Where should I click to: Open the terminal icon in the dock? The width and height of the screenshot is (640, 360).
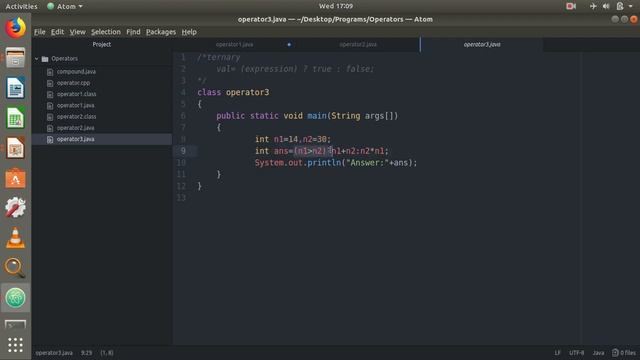point(15,324)
